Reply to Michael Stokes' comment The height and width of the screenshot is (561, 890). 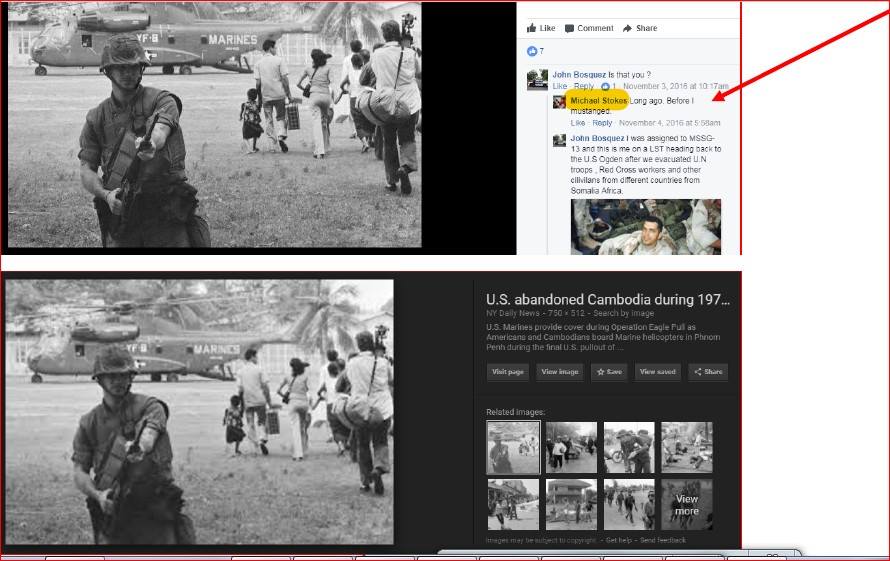[602, 123]
